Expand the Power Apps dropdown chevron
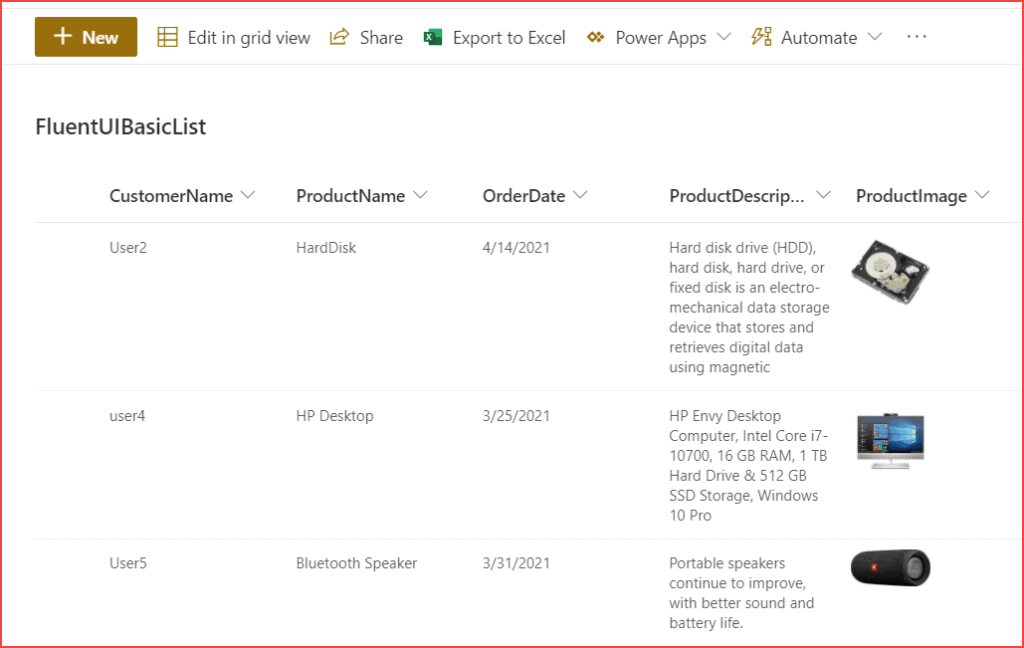Viewport: 1024px width, 648px height. pyautogui.click(x=724, y=37)
